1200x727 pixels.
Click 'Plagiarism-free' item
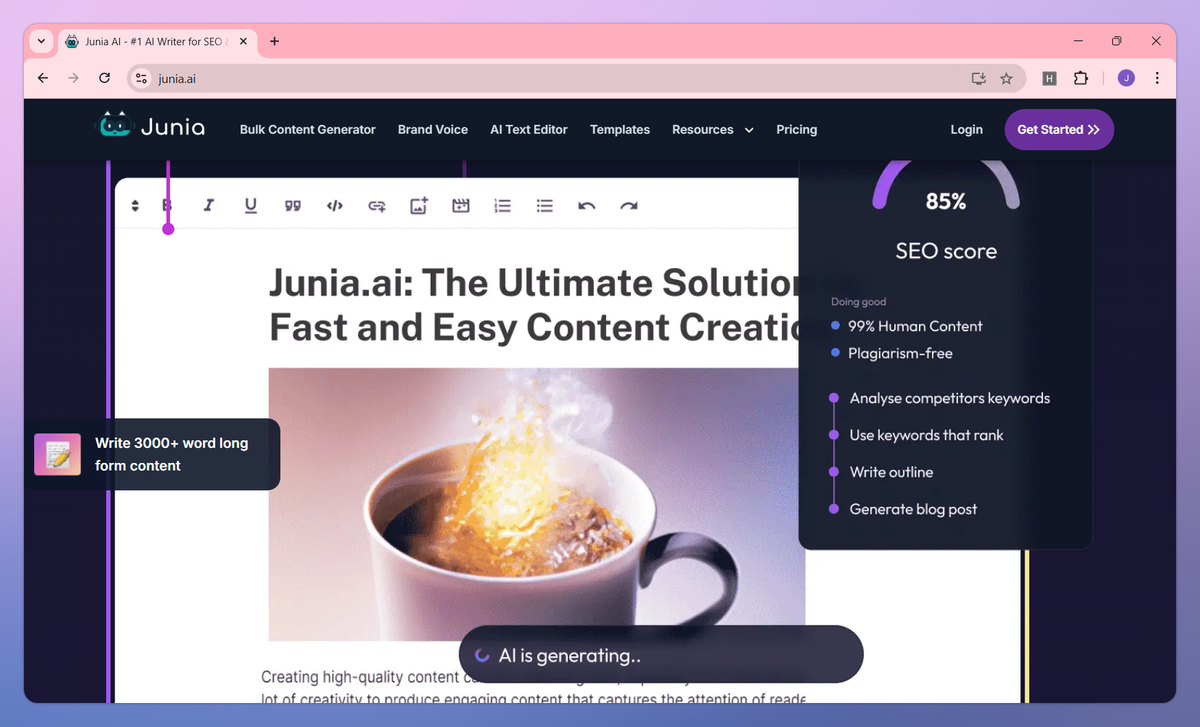pos(900,353)
